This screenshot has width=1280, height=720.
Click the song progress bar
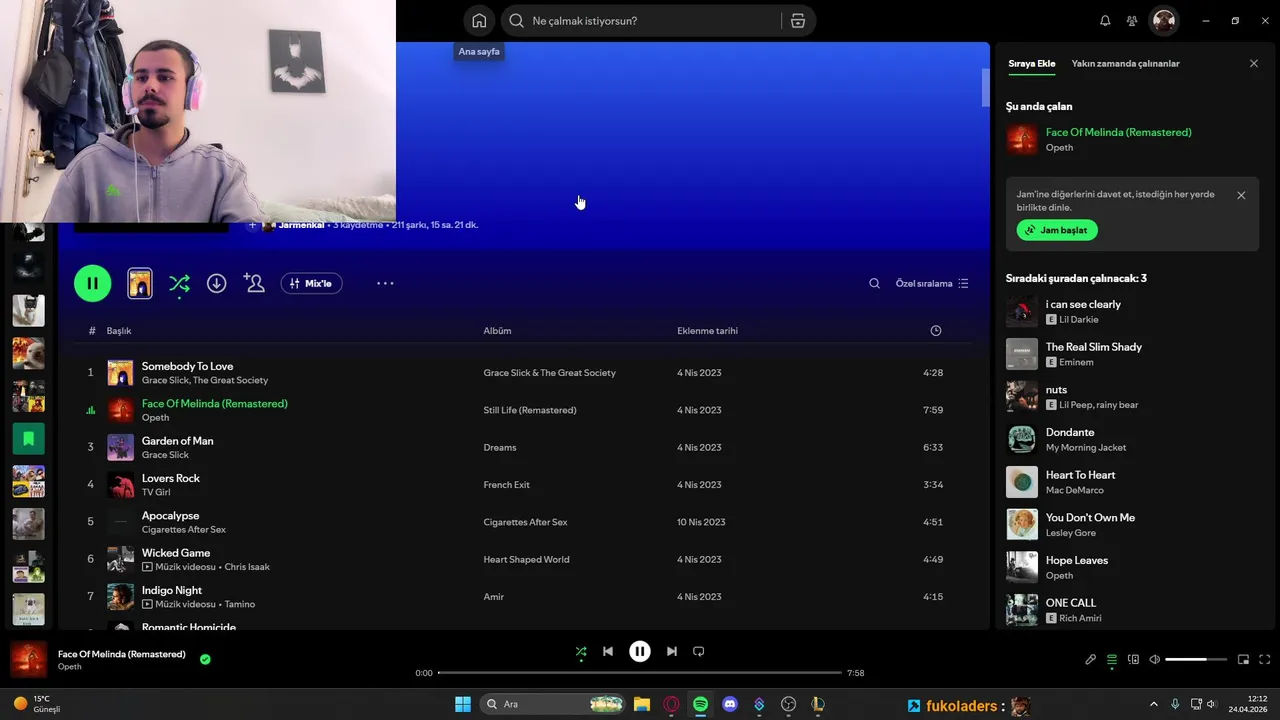coord(640,673)
